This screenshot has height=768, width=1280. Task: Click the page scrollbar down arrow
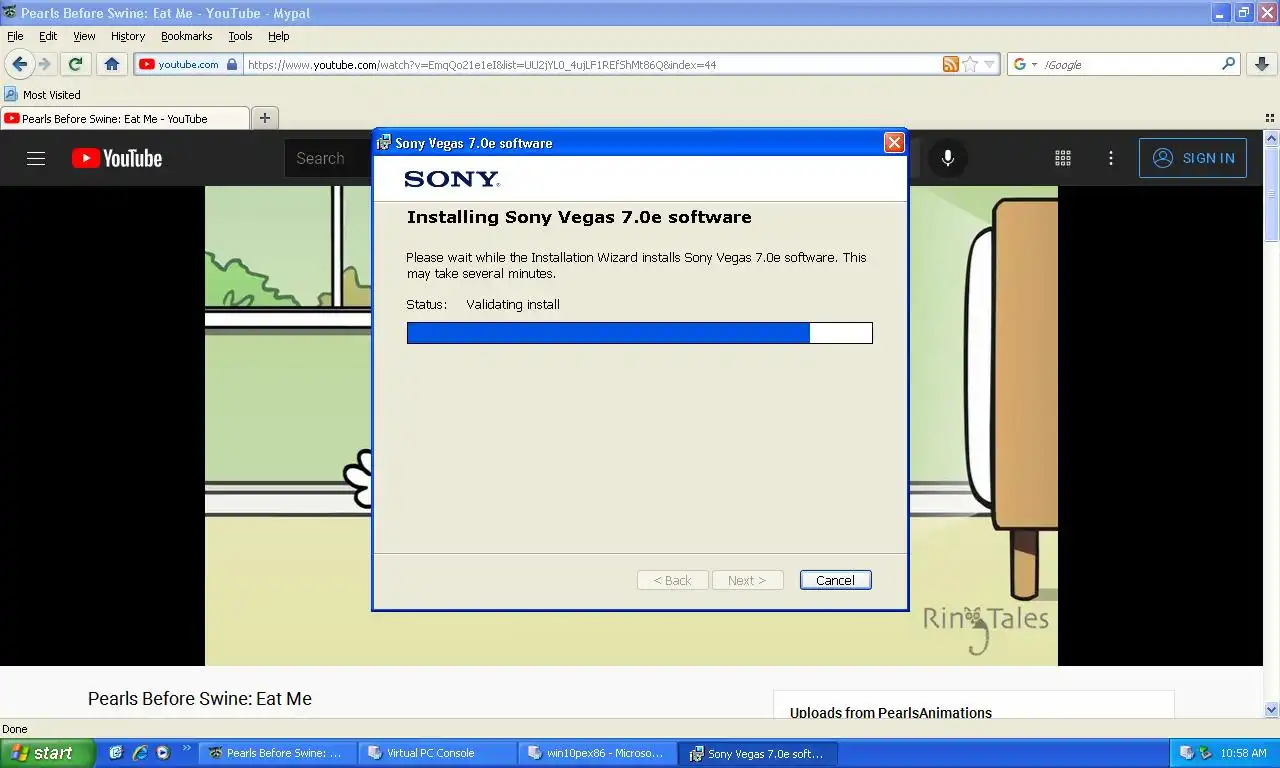(x=1272, y=710)
